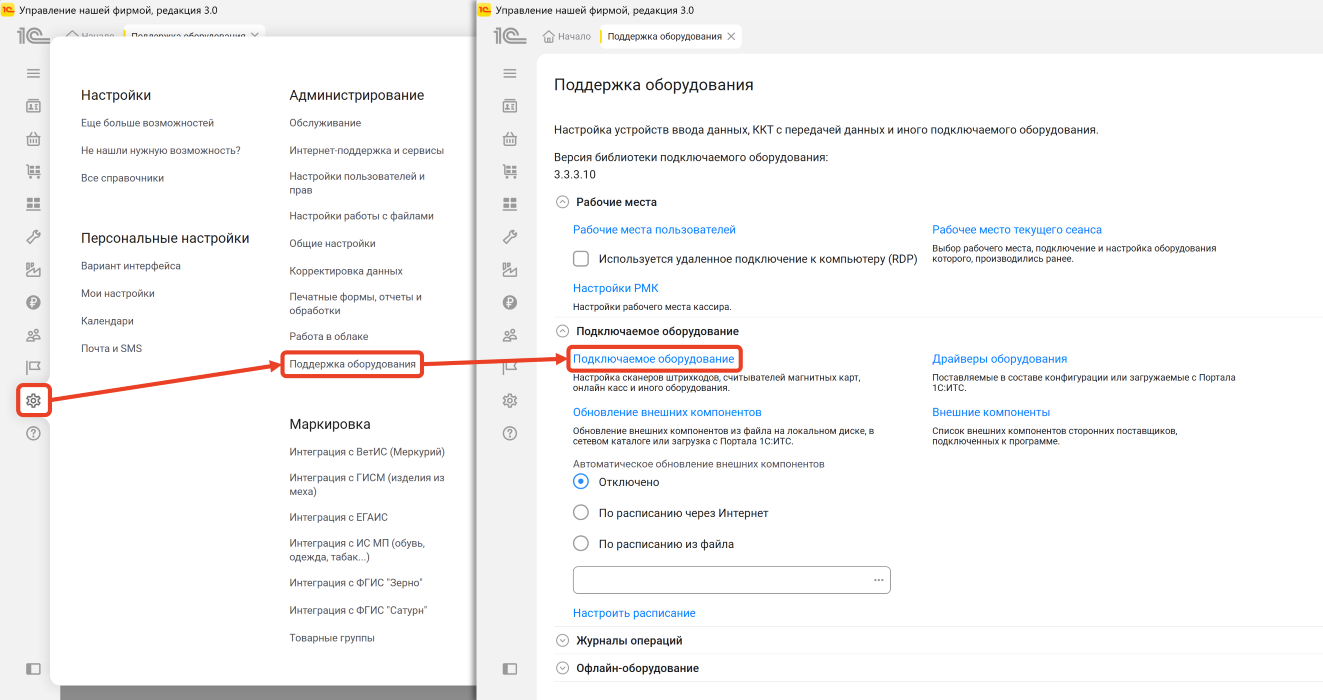Open the wrench works section in right window
The height and width of the screenshot is (700, 1323).
pyautogui.click(x=510, y=237)
